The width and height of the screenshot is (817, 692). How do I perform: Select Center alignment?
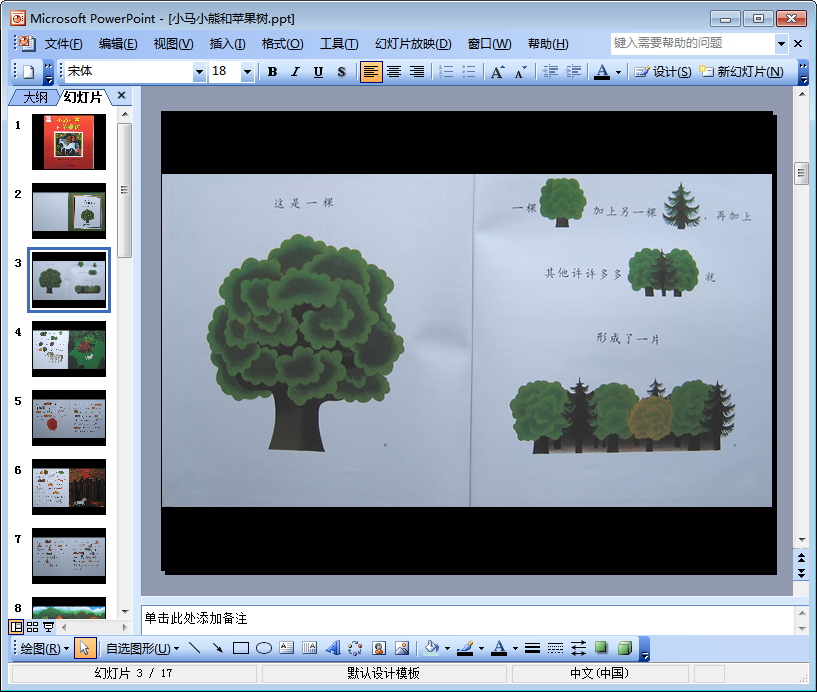(x=394, y=72)
